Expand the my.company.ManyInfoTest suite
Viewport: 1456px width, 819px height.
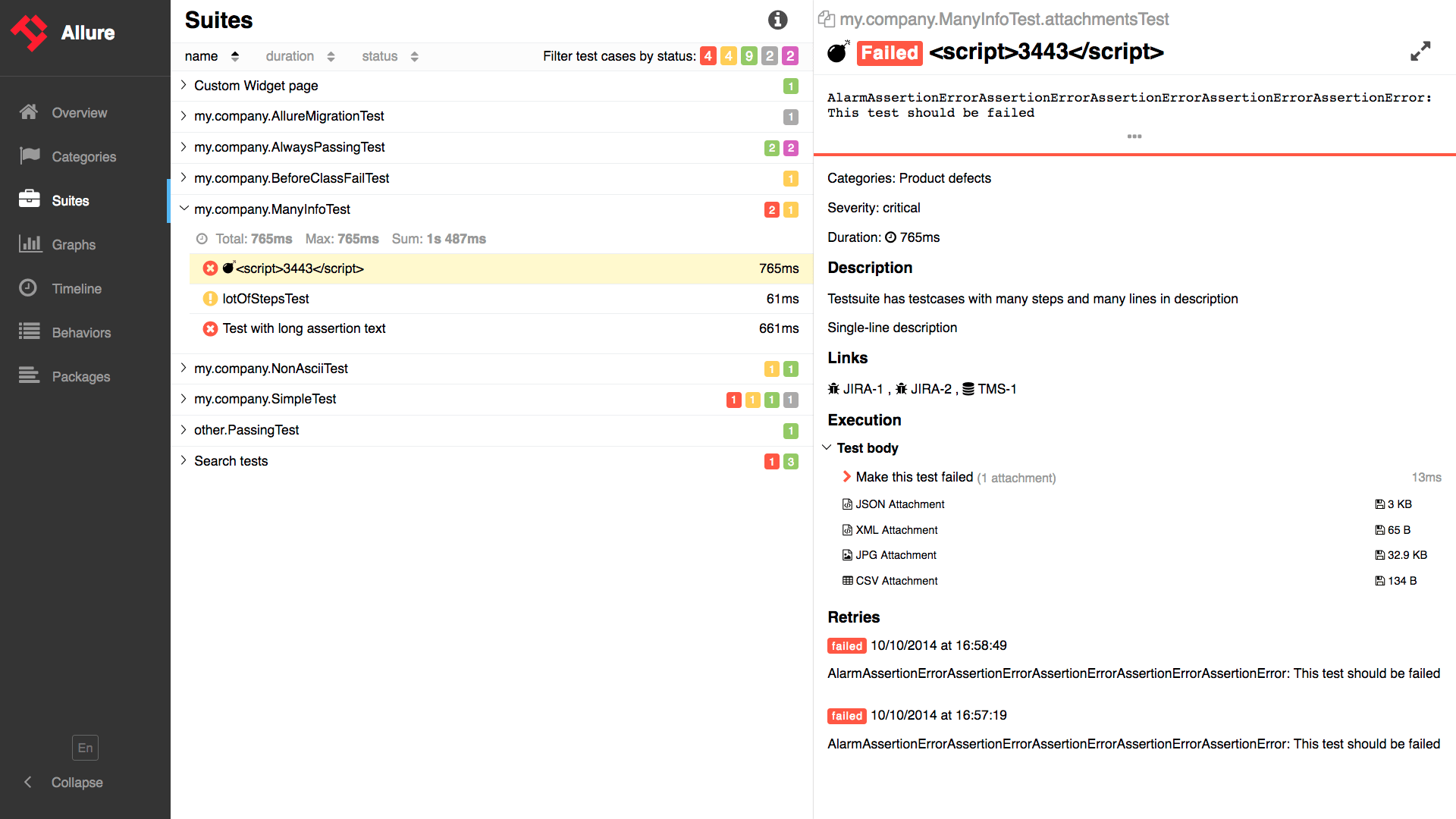pyautogui.click(x=183, y=209)
